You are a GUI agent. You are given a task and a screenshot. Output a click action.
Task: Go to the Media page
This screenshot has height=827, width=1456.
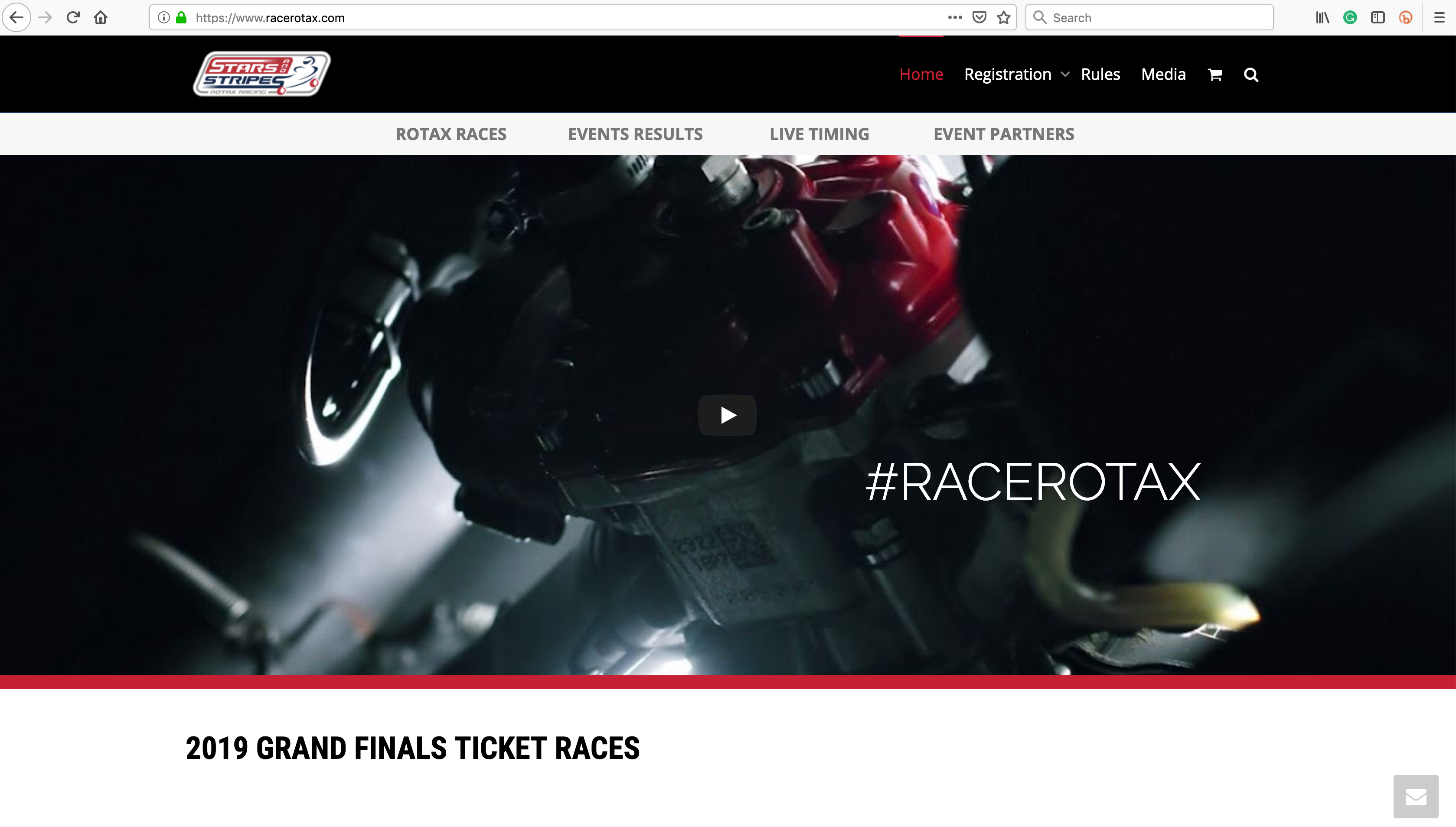point(1163,75)
